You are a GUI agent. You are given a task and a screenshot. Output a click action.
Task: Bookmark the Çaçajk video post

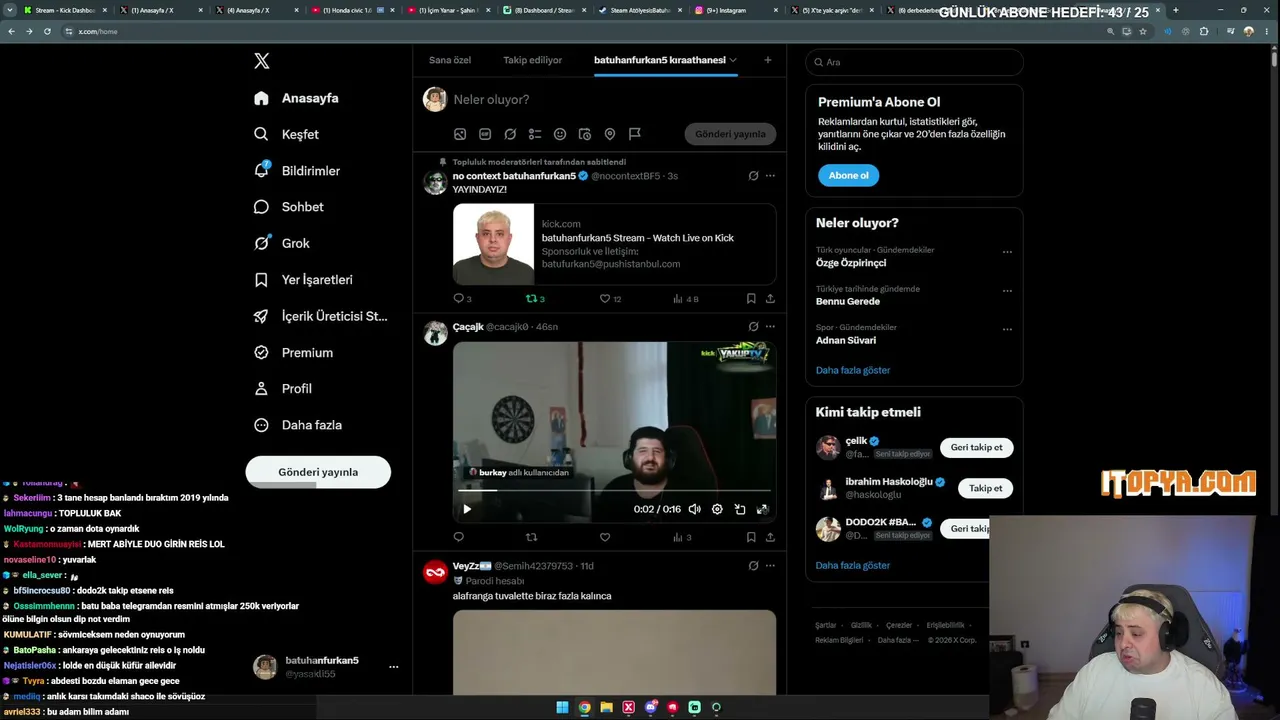(751, 537)
